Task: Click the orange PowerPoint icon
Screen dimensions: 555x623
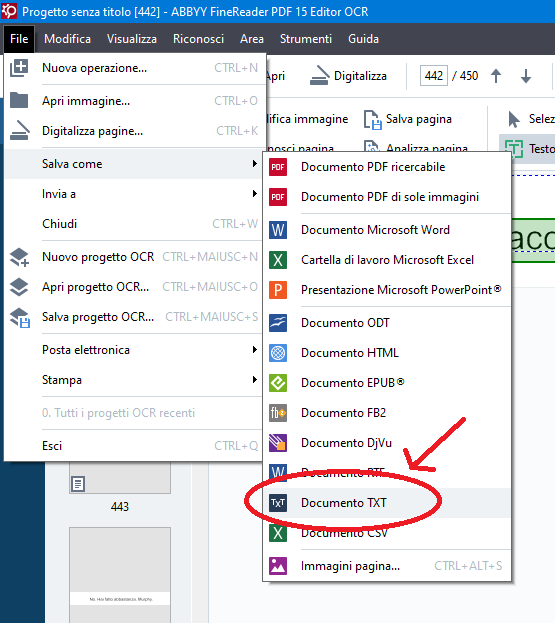Action: point(278,290)
